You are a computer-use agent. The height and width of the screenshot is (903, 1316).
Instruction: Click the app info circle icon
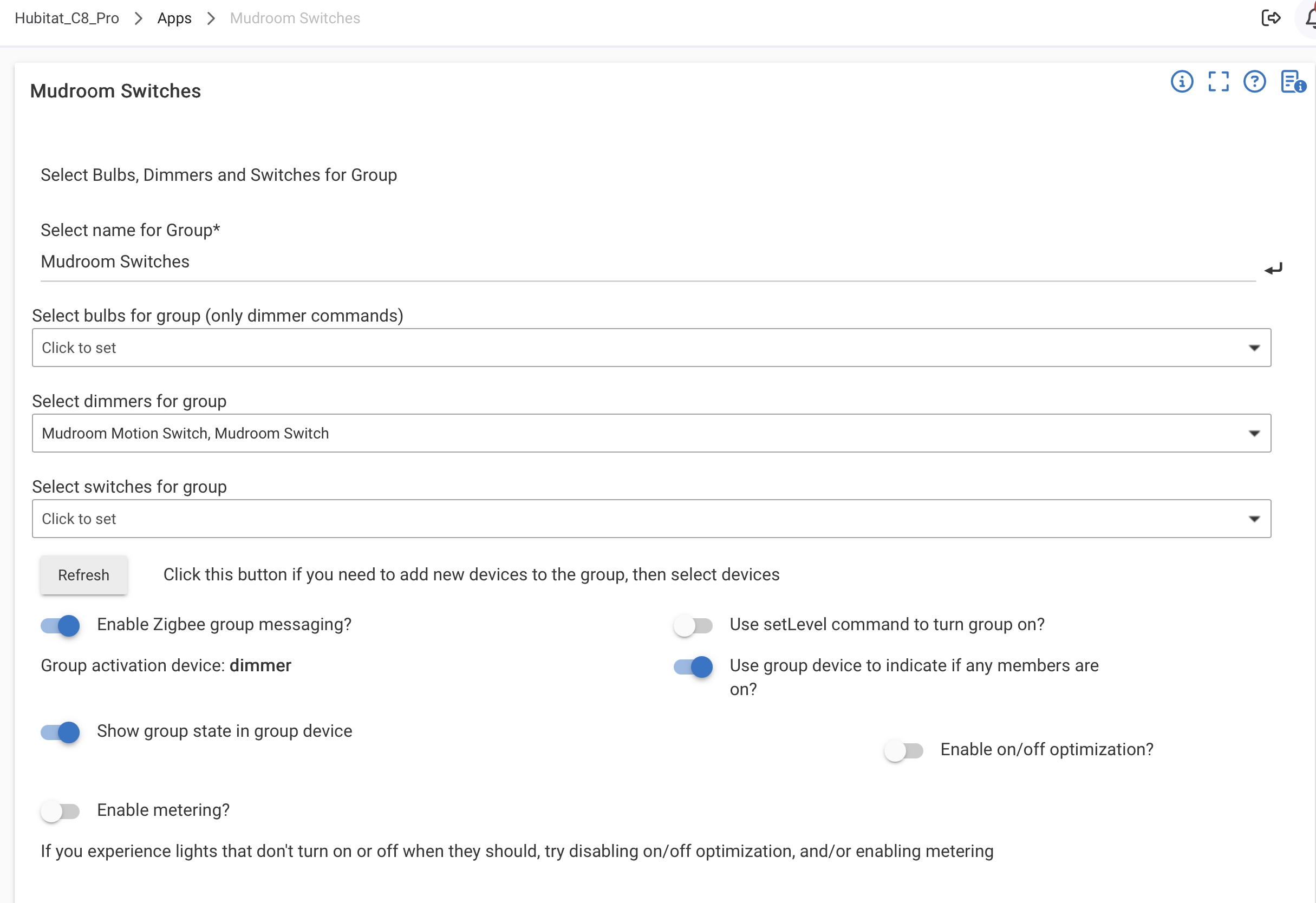(x=1181, y=82)
